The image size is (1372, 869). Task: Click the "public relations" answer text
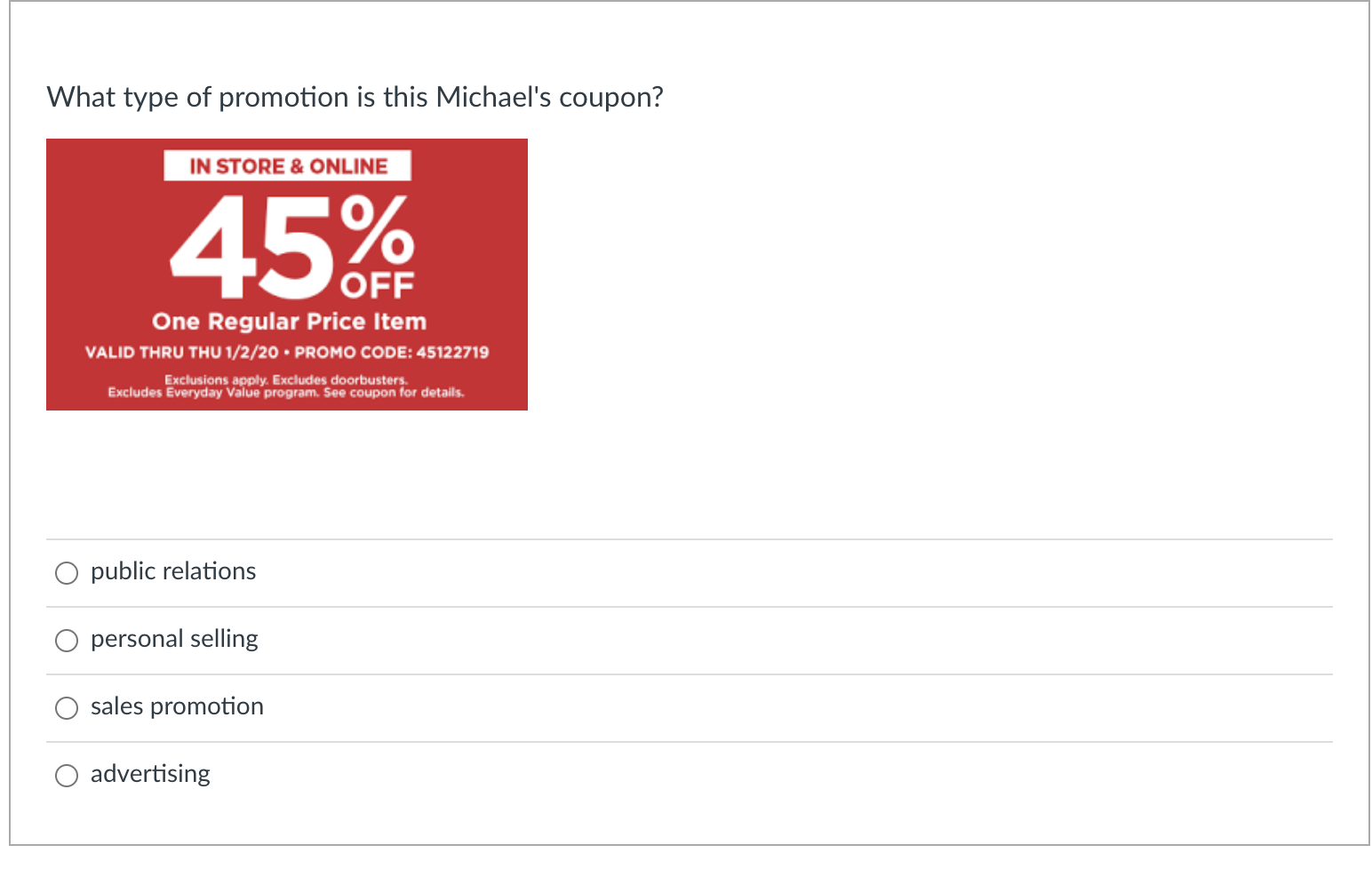173,571
